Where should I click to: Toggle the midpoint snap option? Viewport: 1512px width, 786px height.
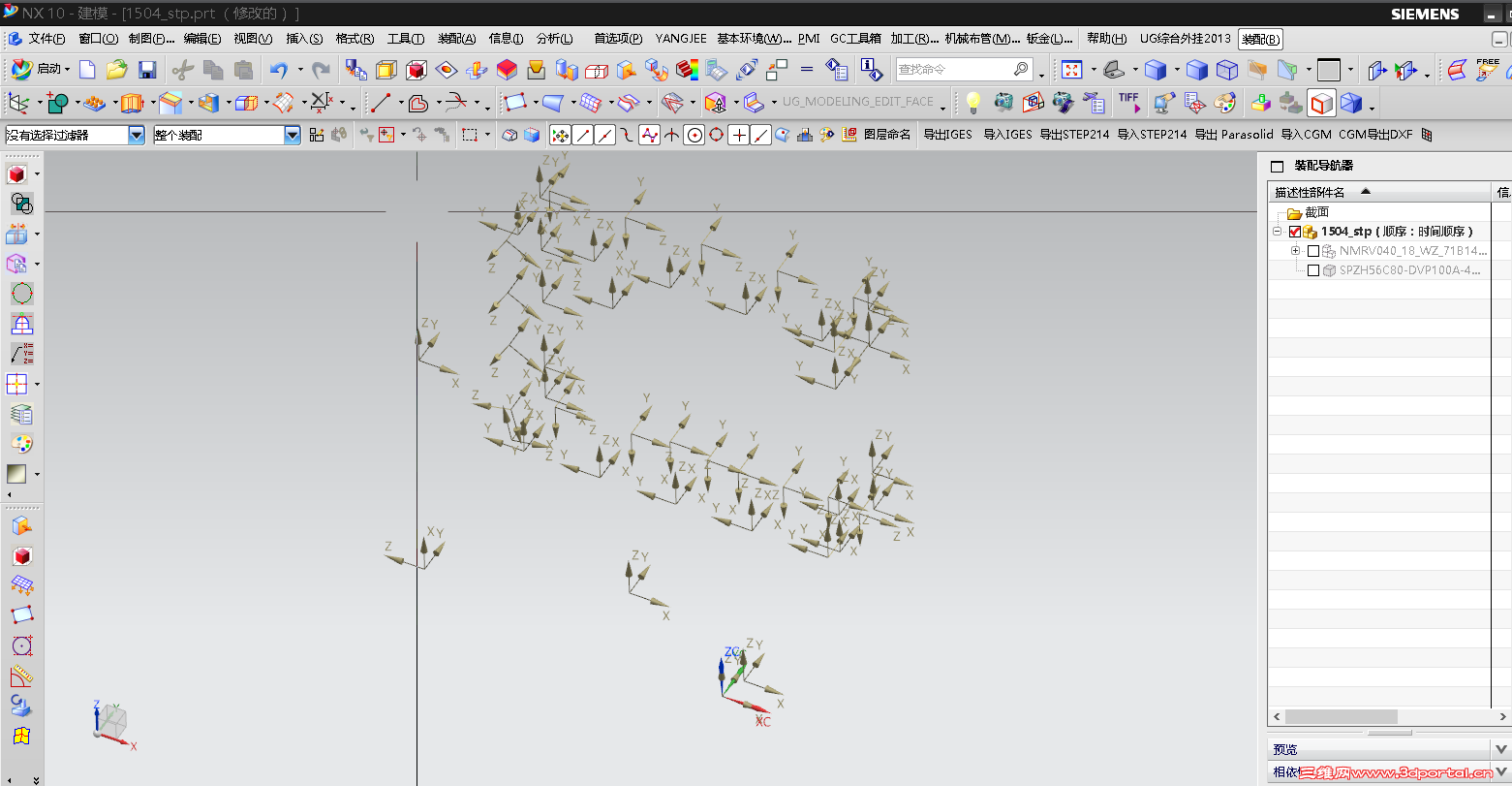pos(605,135)
